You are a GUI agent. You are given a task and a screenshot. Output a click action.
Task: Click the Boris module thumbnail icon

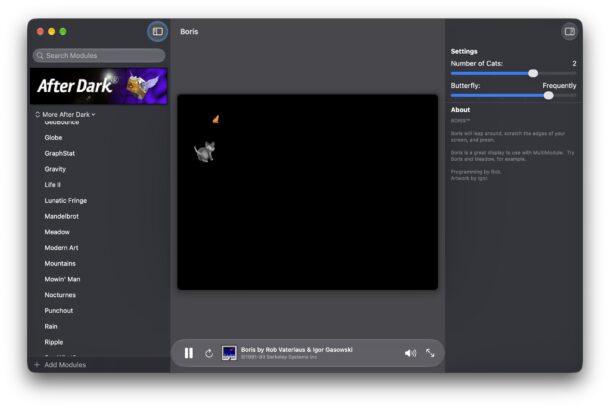tap(229, 353)
